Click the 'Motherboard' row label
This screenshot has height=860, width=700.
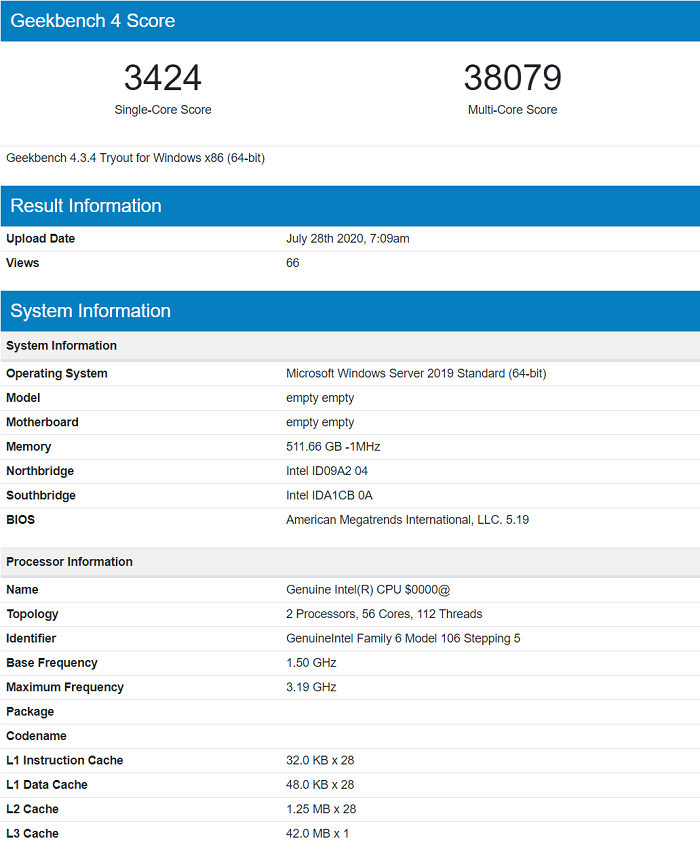coord(42,422)
